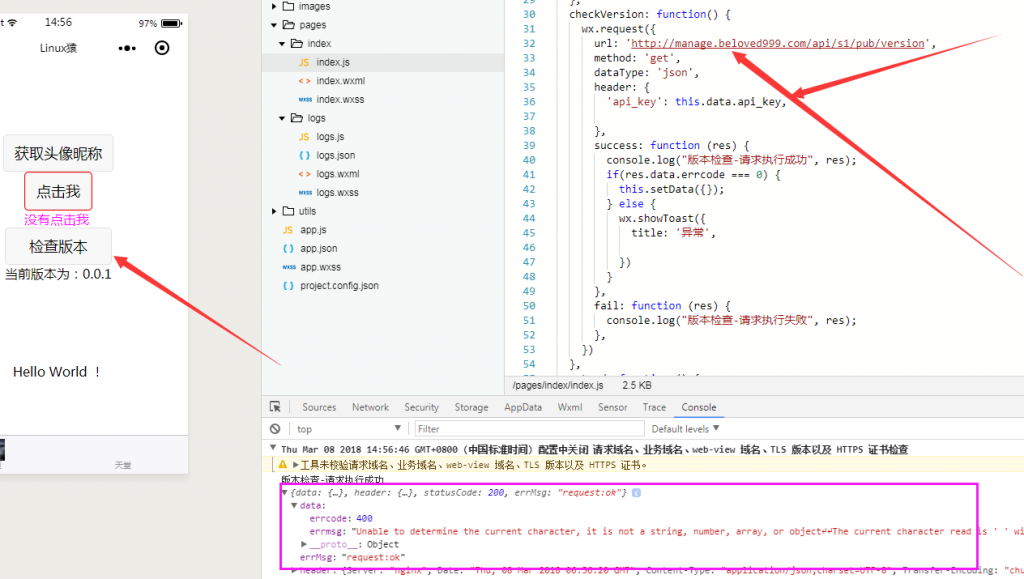Activate the inspect element picker icon

tap(275, 407)
